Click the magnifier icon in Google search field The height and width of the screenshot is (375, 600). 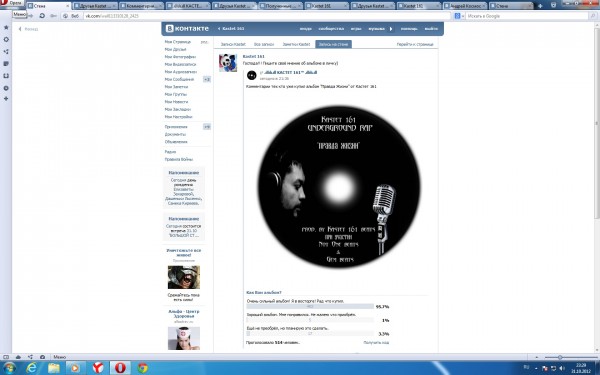[x=593, y=16]
